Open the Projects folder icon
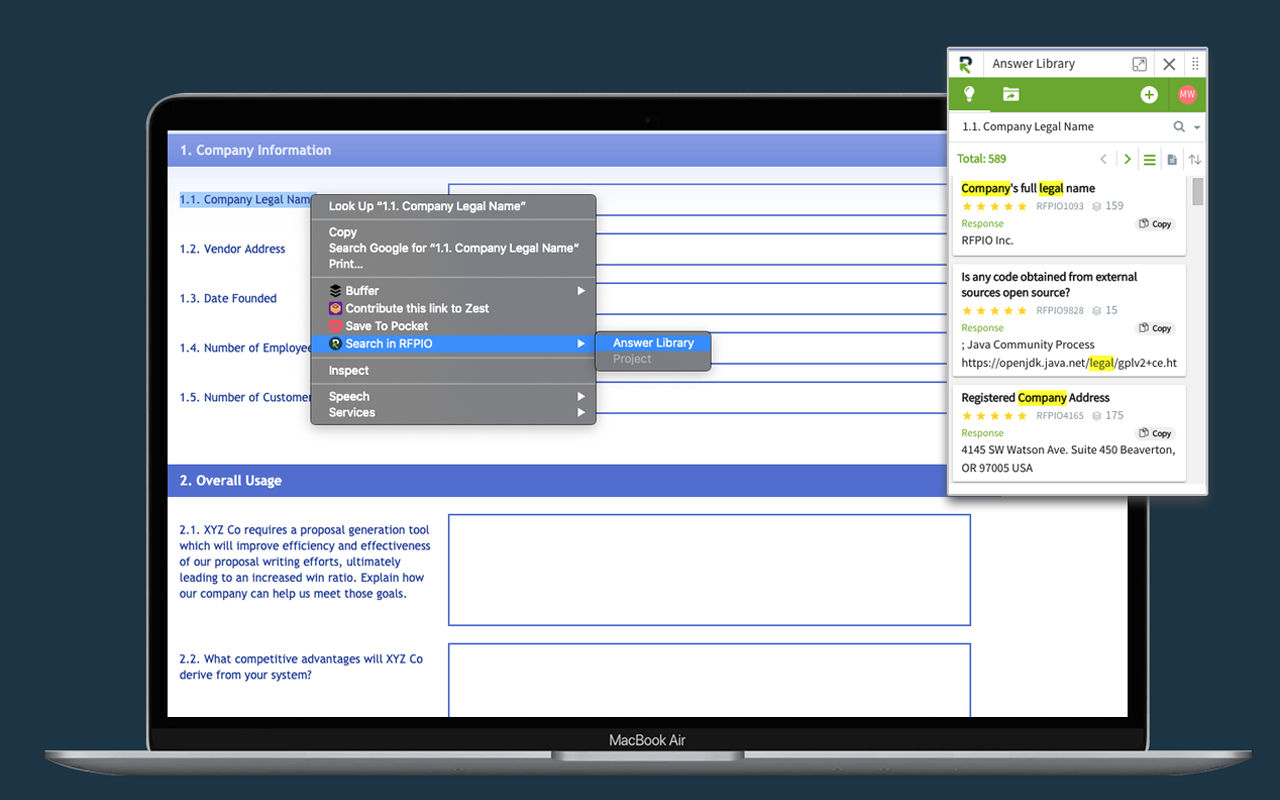The image size is (1280, 800). pyautogui.click(x=1010, y=94)
